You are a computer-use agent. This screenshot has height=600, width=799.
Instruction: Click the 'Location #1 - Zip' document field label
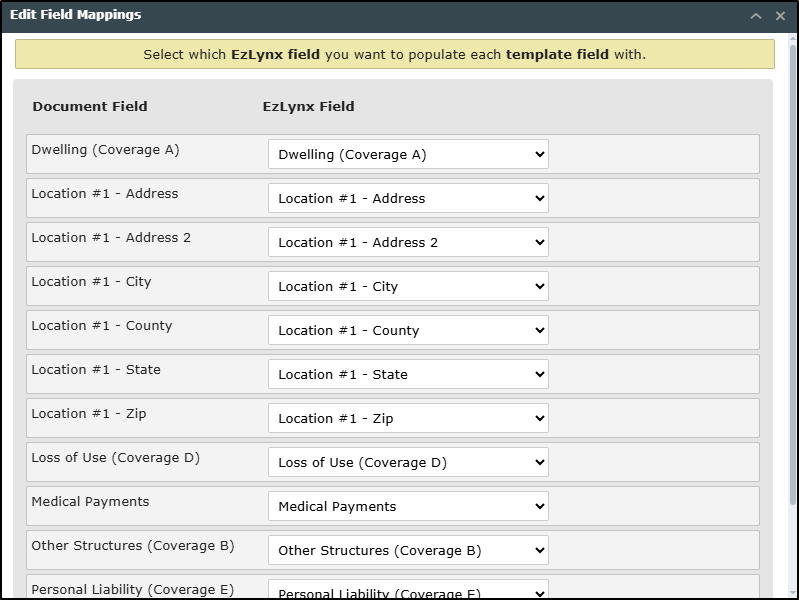pyautogui.click(x=89, y=414)
